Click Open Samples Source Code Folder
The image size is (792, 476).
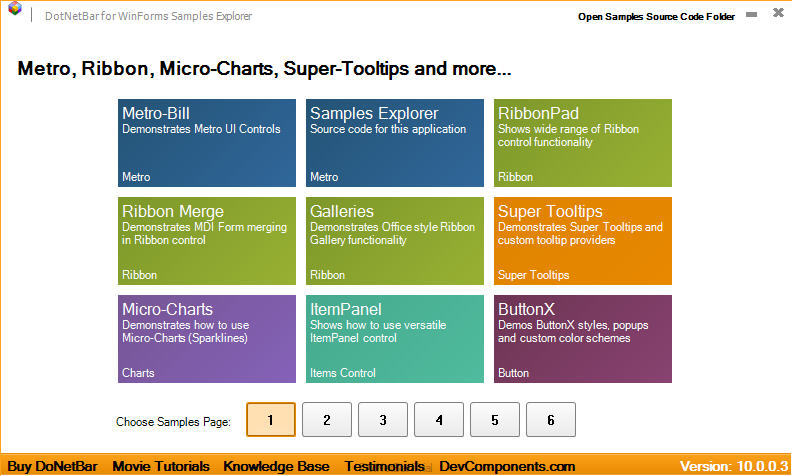click(x=656, y=17)
